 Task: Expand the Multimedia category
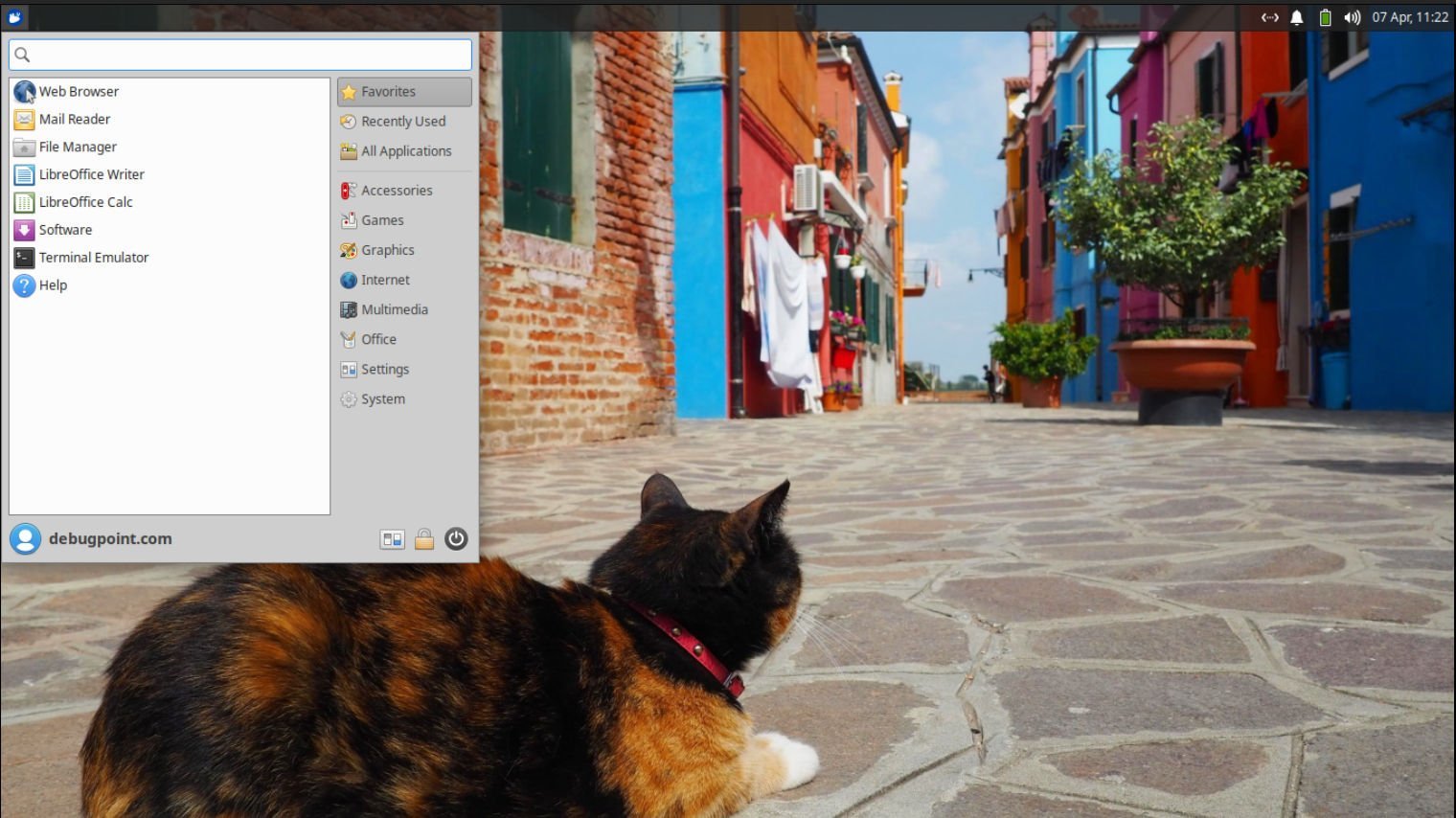(x=394, y=309)
